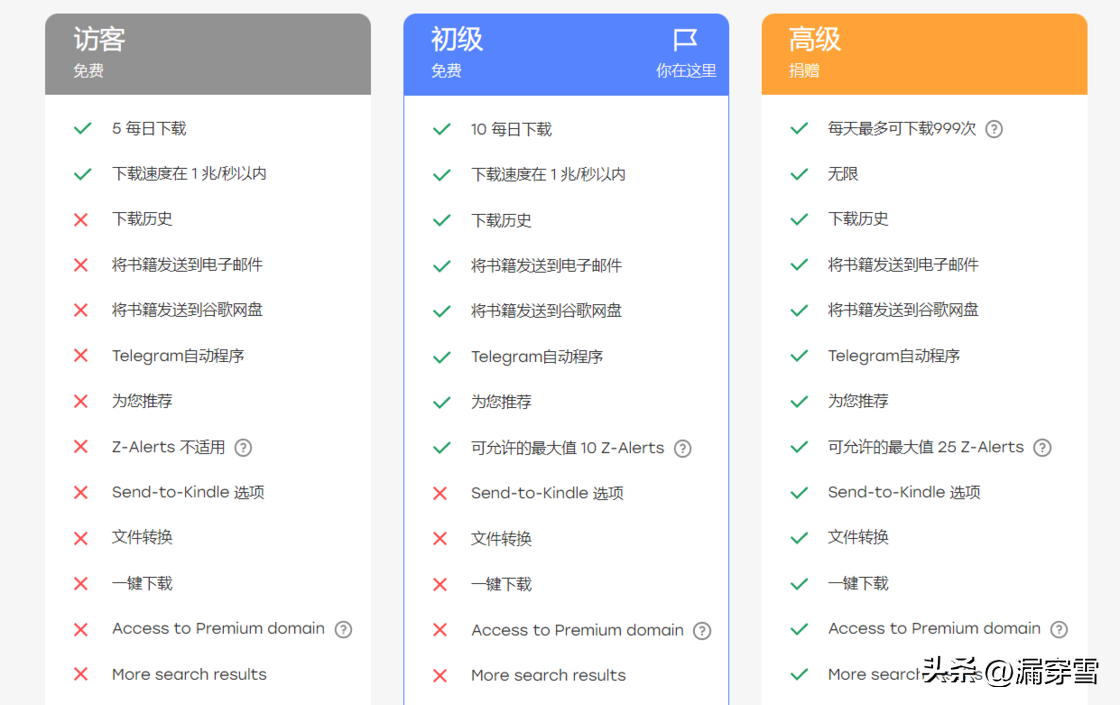Click 可允许的最大值 25 Z-Alerts text
1120x705 pixels.
pos(926,447)
